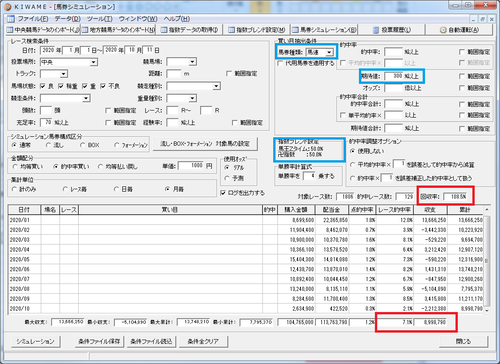Click the 条件全クリア button
Image resolution: width=500 pixels, height=364 pixels.
click(203, 341)
